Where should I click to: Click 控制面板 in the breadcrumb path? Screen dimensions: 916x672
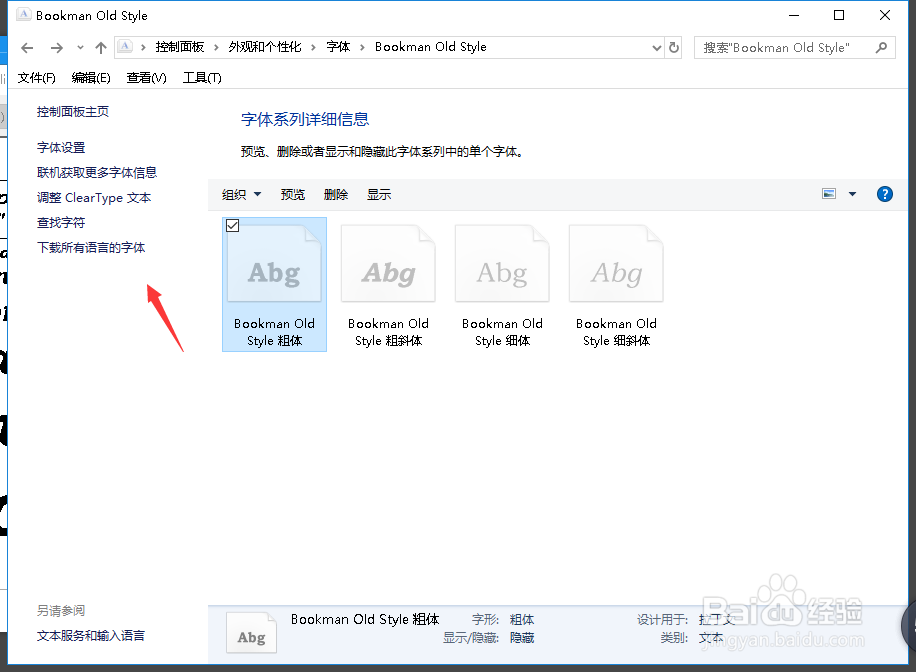[x=180, y=47]
